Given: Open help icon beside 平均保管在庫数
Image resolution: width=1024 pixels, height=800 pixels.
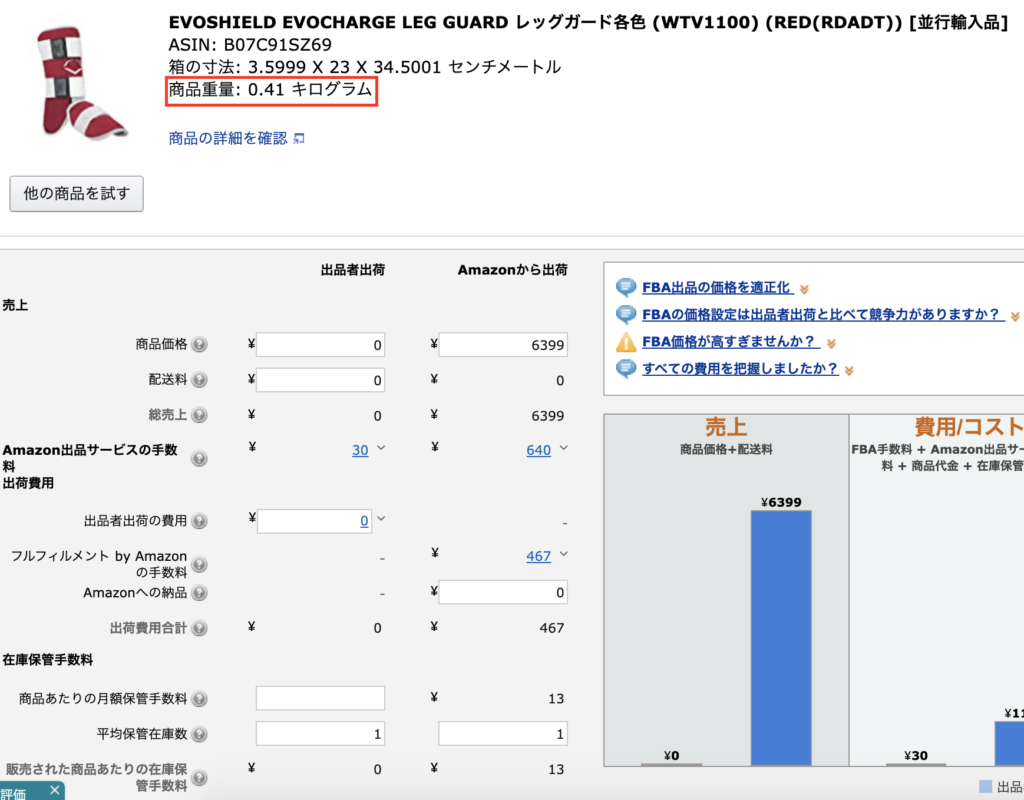Looking at the screenshot, I should 199,734.
